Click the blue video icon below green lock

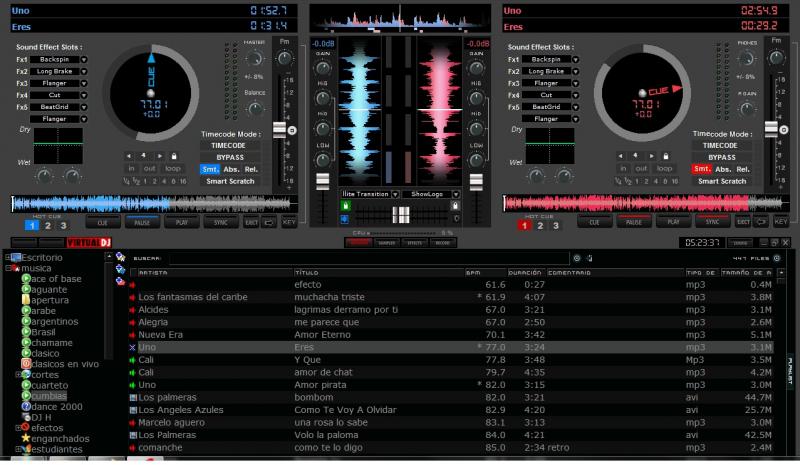[345, 219]
